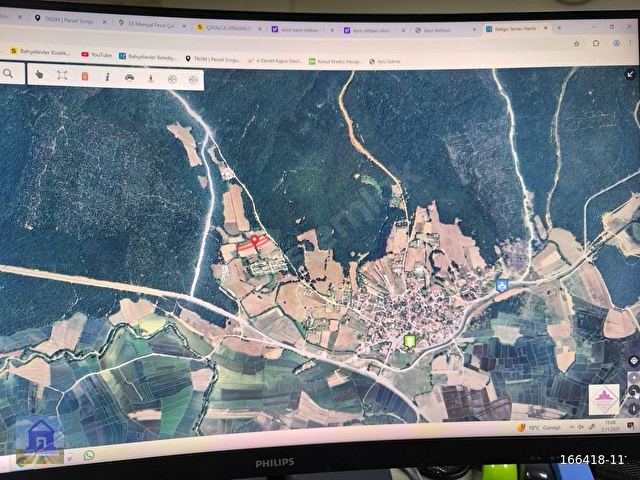This screenshot has height=480, width=640.
Task: Select the Netgis Server Harita tab
Action: click(x=516, y=29)
